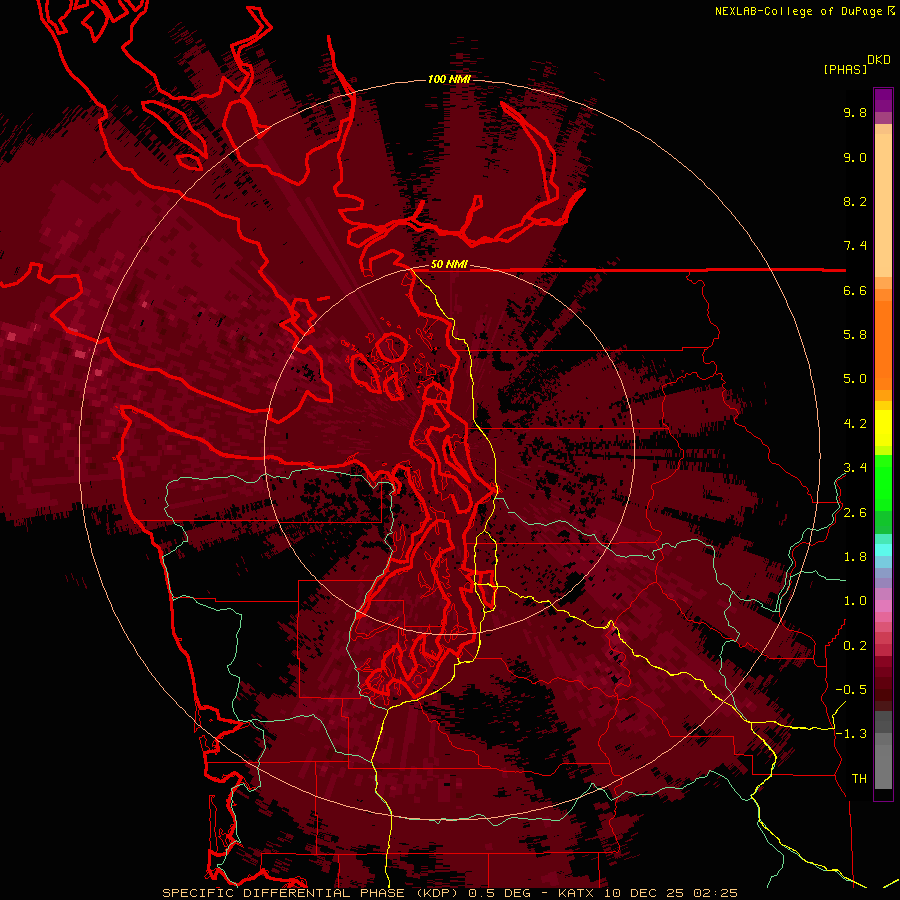Click the cyan band of the color scale
The width and height of the screenshot is (900, 900).
coord(883,550)
